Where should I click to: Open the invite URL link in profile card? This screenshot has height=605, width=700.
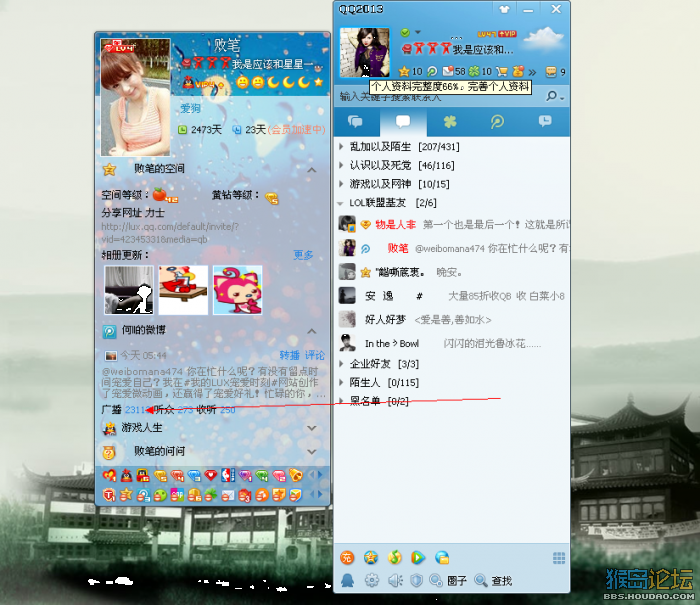170,233
